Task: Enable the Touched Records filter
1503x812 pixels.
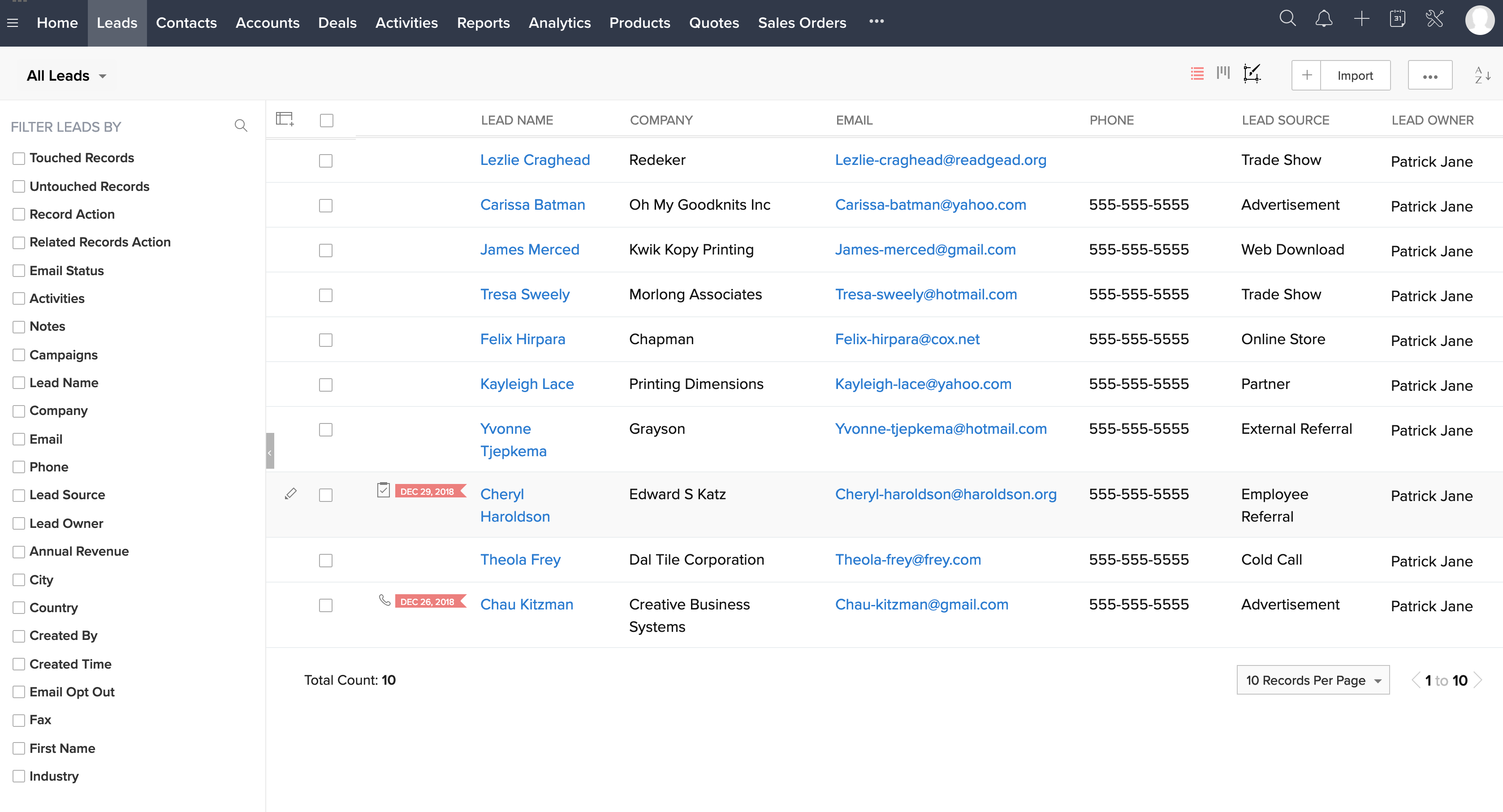Action: tap(19, 157)
